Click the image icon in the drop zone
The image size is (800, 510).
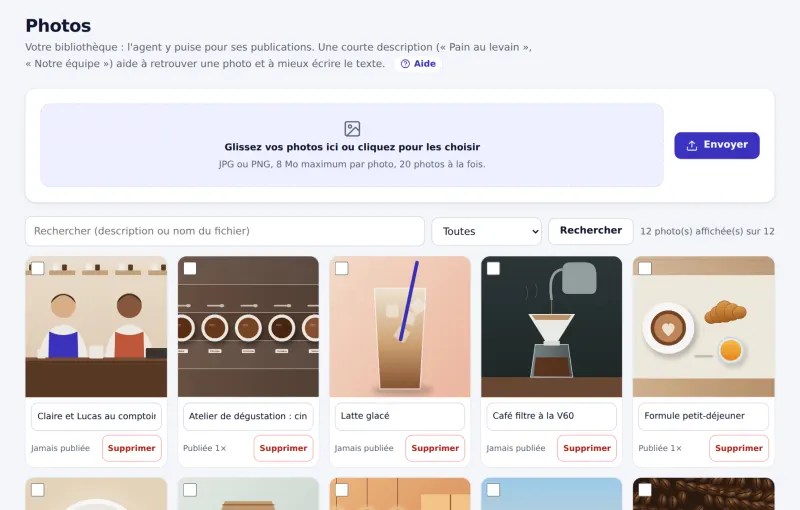352,129
